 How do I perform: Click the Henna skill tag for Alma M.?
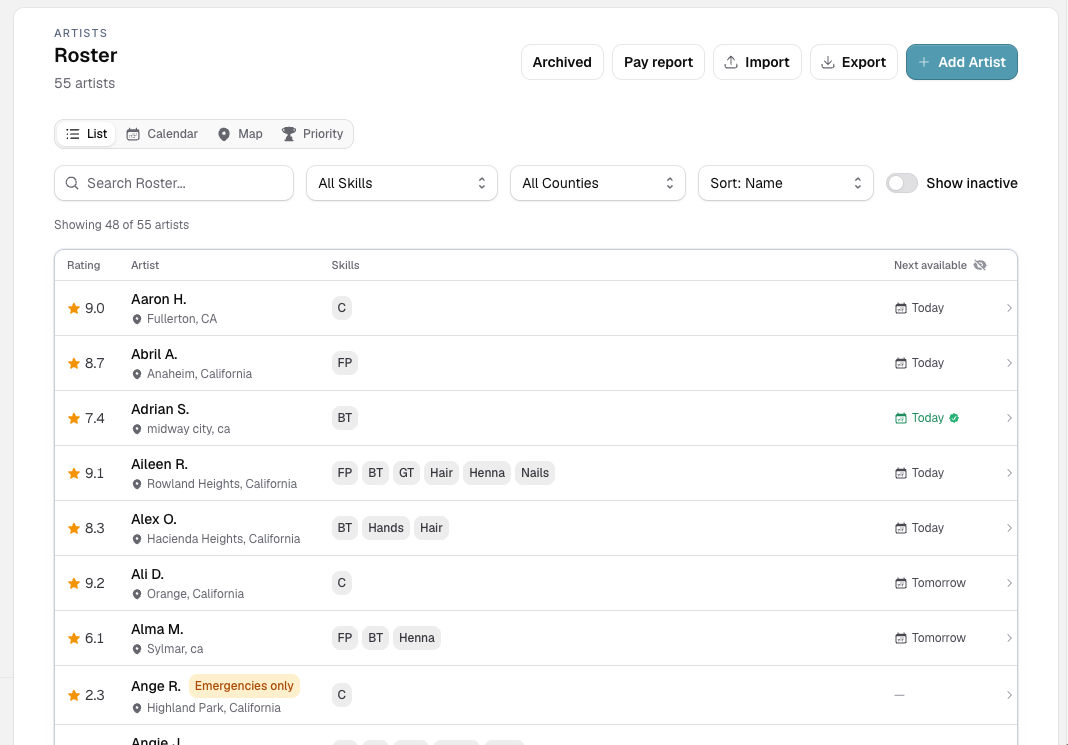point(417,638)
